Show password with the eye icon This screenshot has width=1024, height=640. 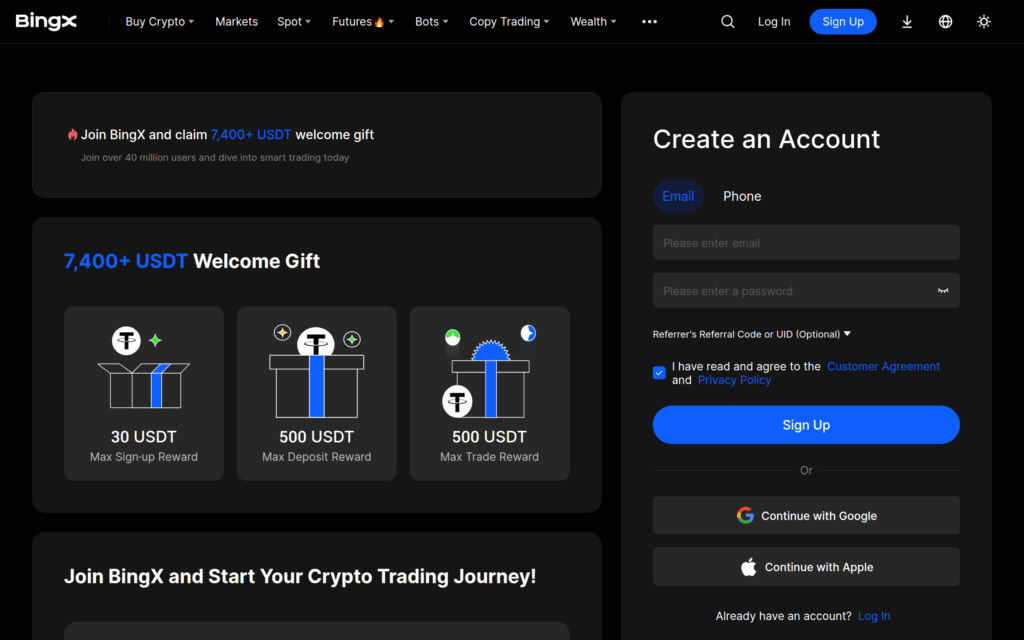tap(942, 291)
